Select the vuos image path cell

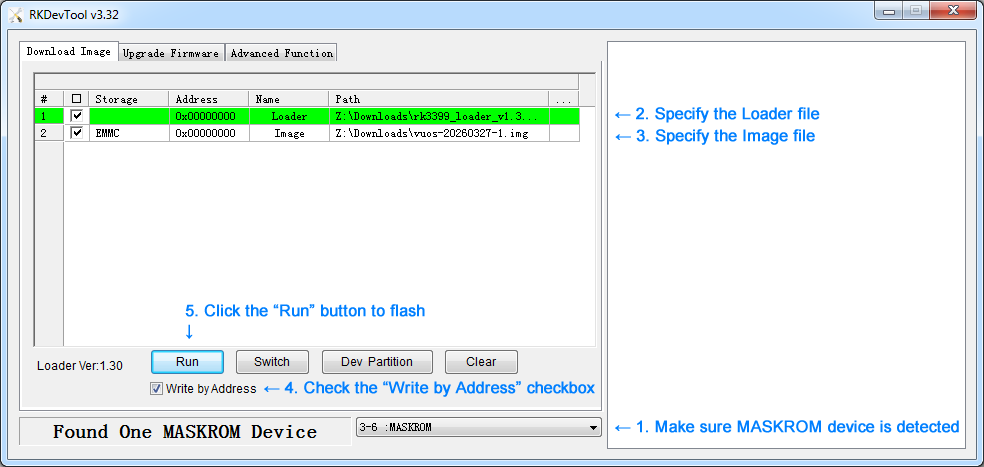click(x=438, y=133)
